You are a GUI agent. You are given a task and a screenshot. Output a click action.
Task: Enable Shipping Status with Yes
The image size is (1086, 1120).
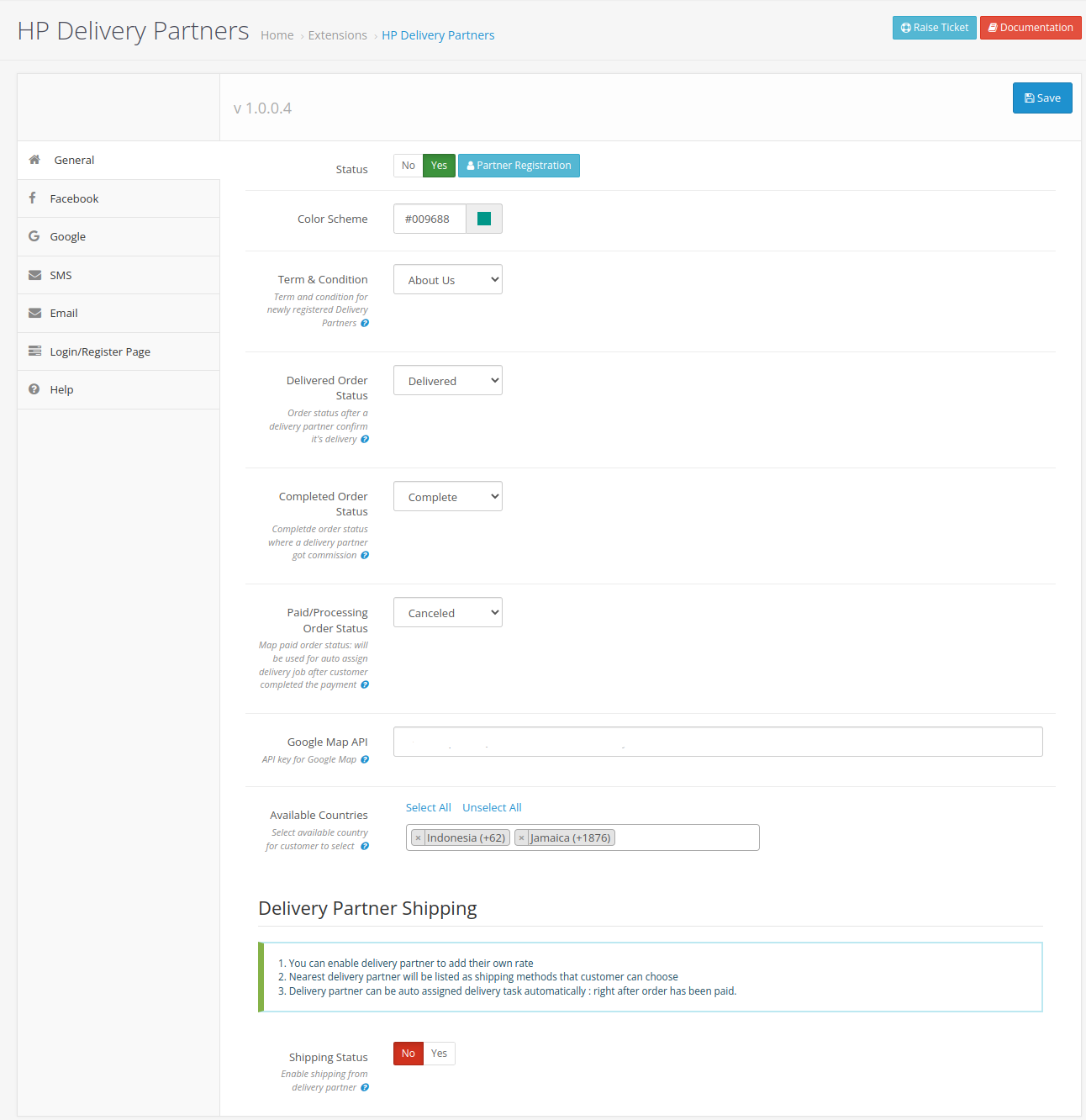pos(439,1054)
